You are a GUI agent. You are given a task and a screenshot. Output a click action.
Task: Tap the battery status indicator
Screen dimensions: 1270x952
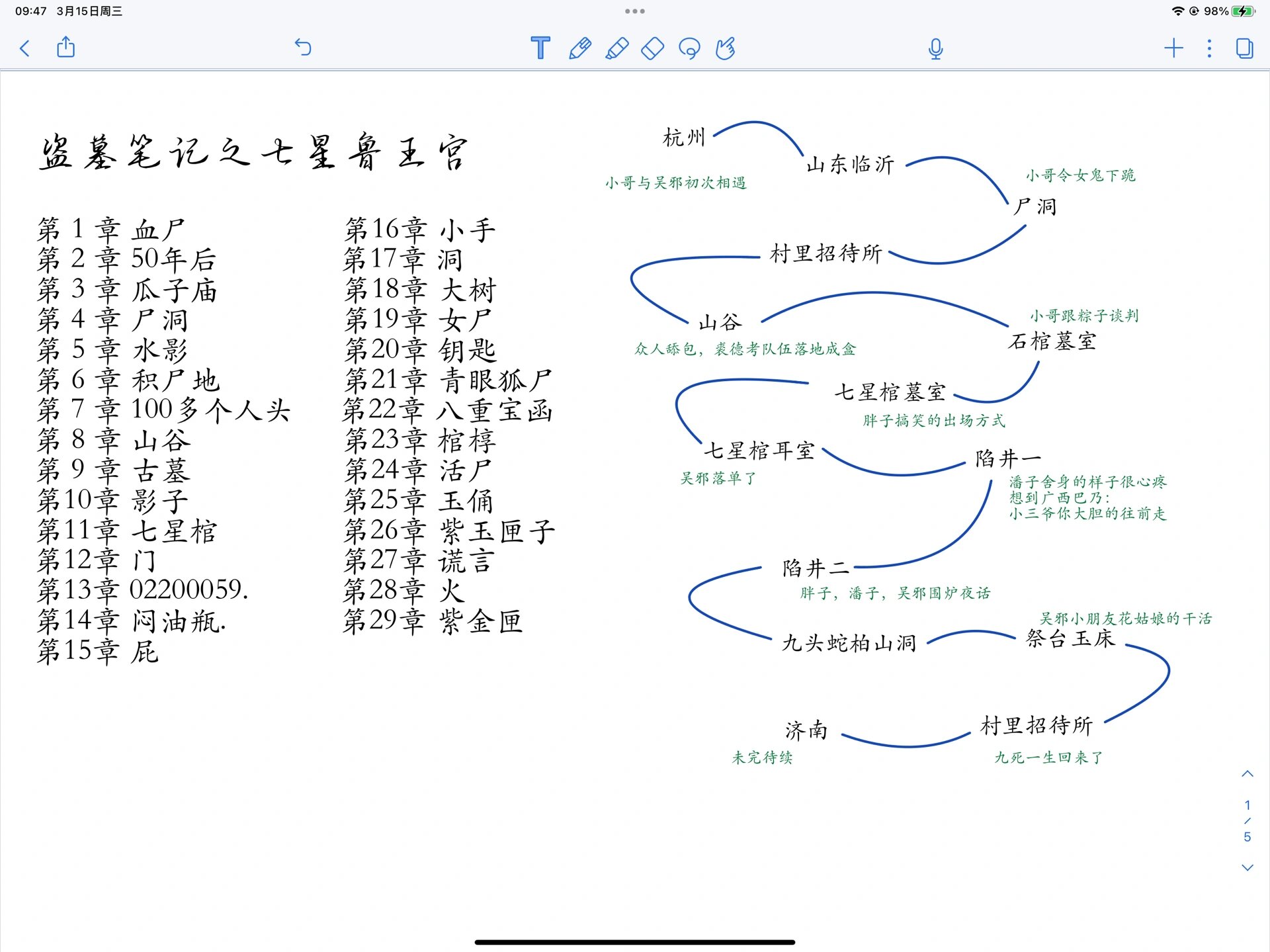[1243, 11]
